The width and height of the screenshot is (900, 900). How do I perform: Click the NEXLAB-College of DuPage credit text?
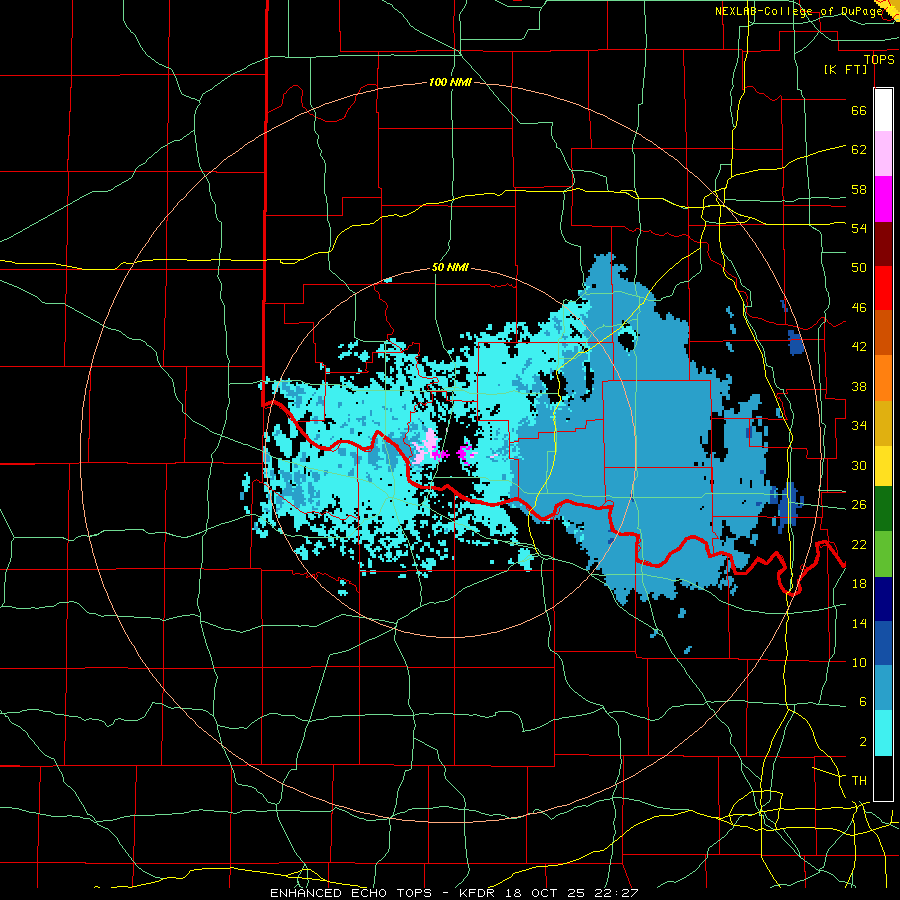click(798, 11)
